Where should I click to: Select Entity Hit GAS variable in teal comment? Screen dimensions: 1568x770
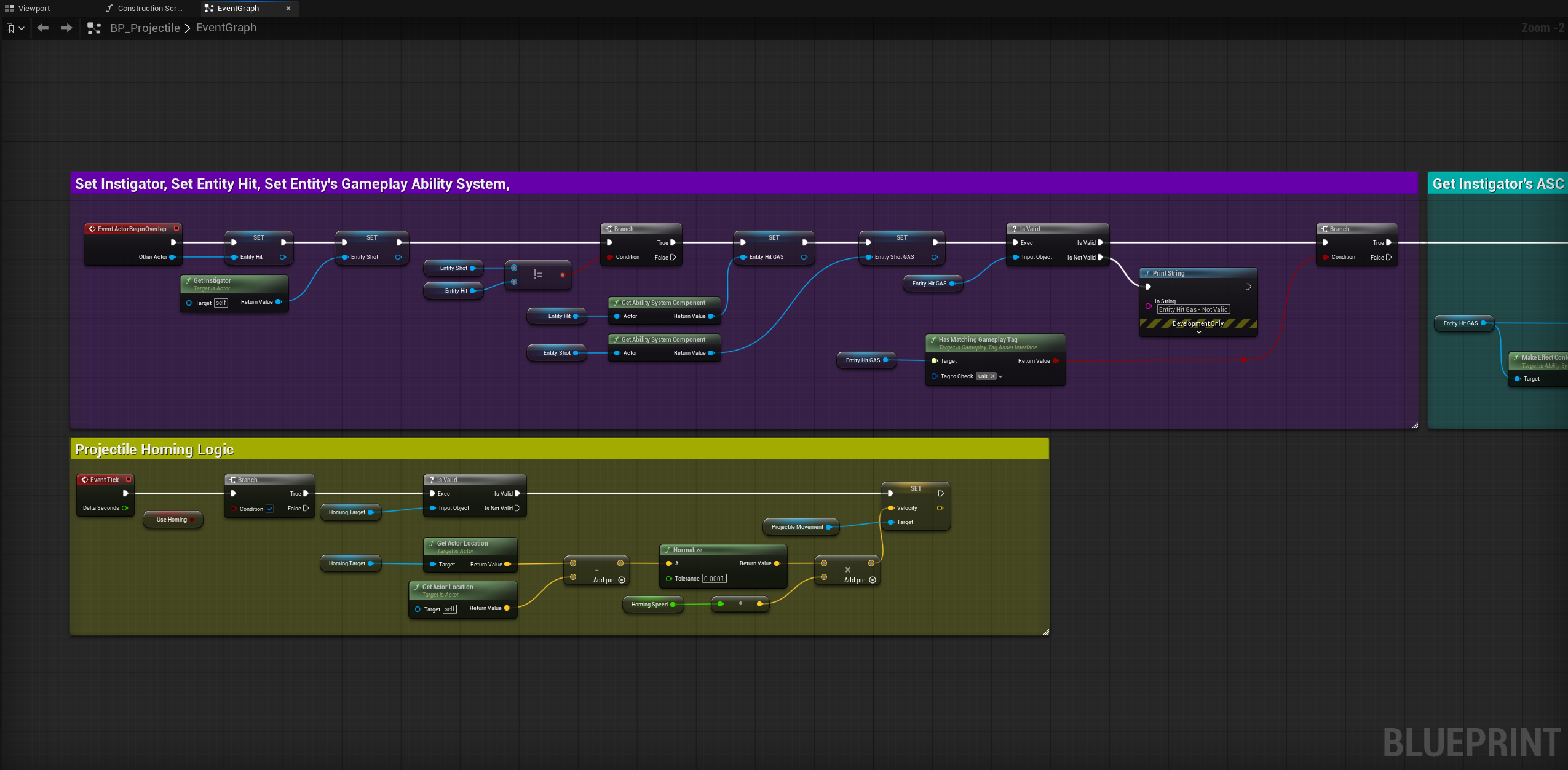1463,323
